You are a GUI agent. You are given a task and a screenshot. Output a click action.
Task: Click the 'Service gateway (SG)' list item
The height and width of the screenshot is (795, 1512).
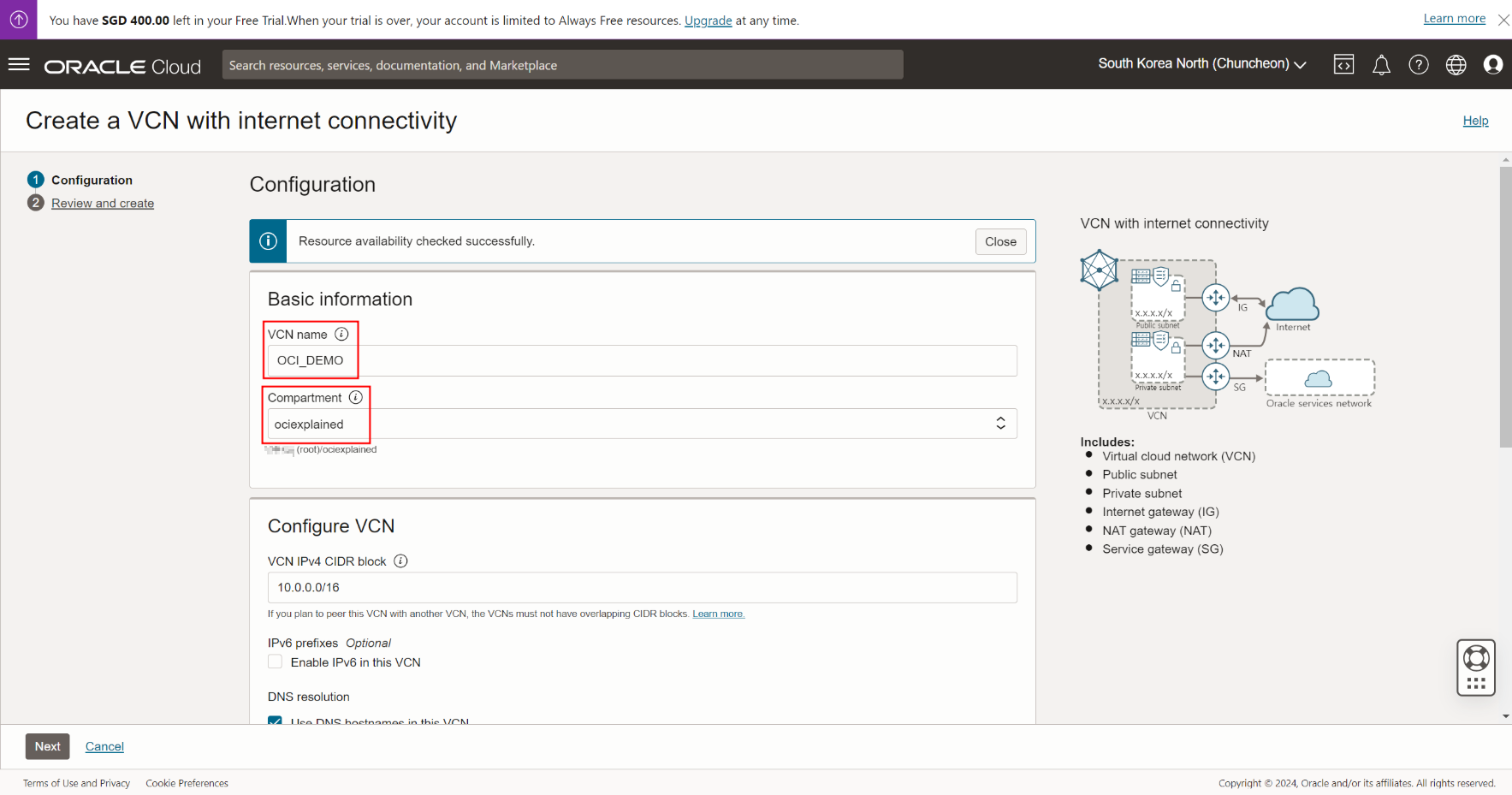[1163, 549]
